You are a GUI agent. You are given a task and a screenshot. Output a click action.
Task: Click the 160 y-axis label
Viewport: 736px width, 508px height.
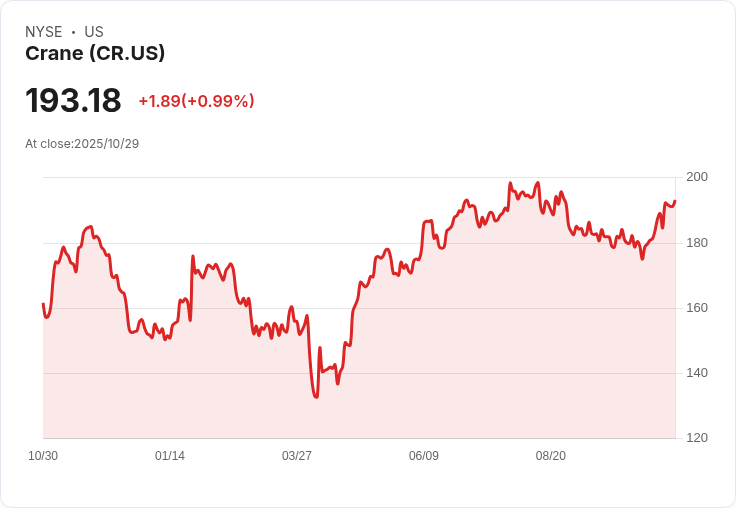pos(696,308)
